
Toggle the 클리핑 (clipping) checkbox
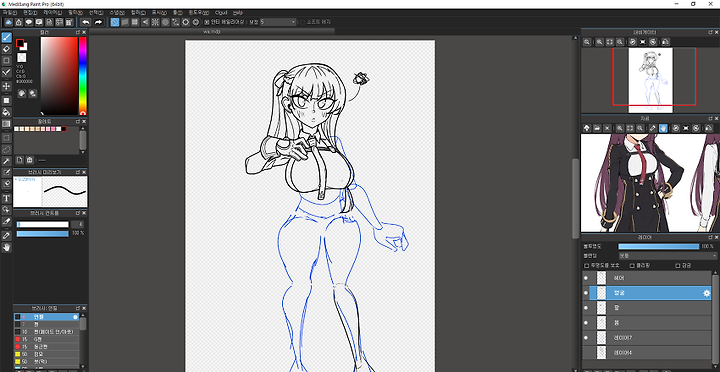tap(632, 265)
